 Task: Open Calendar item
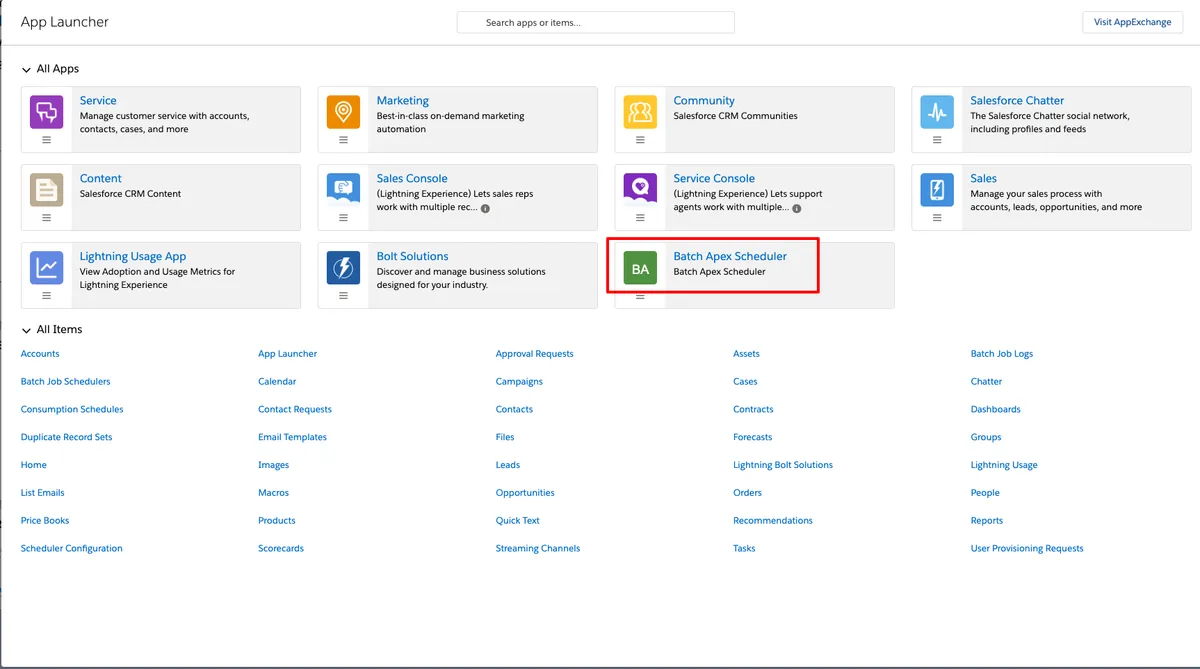(x=277, y=382)
